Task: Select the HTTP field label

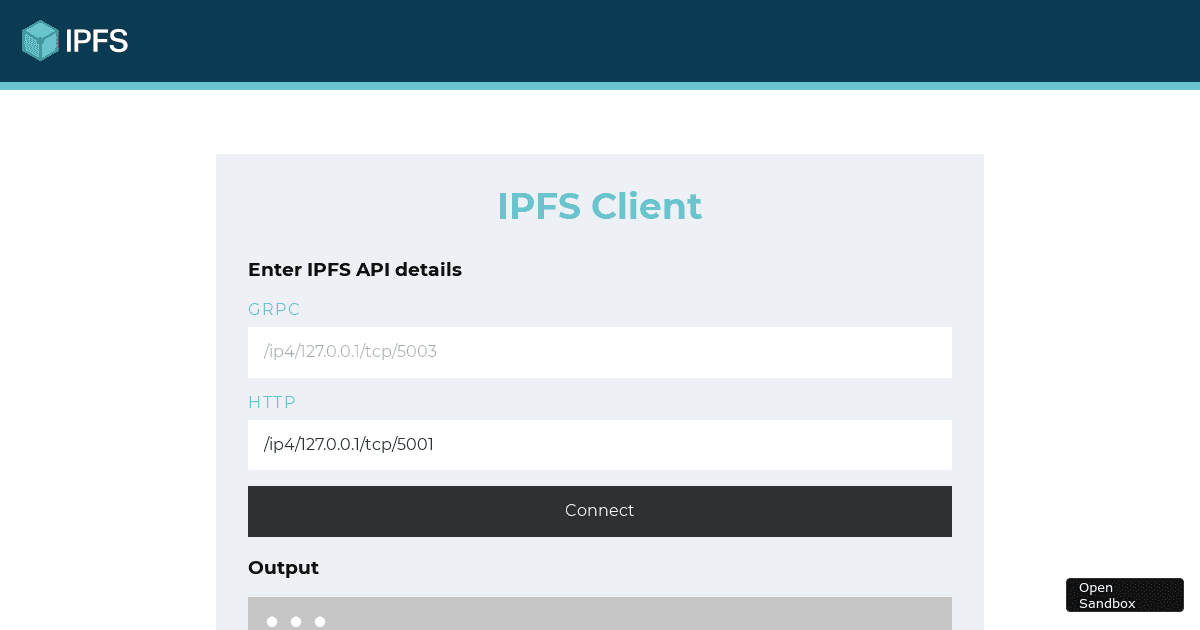Action: point(272,402)
